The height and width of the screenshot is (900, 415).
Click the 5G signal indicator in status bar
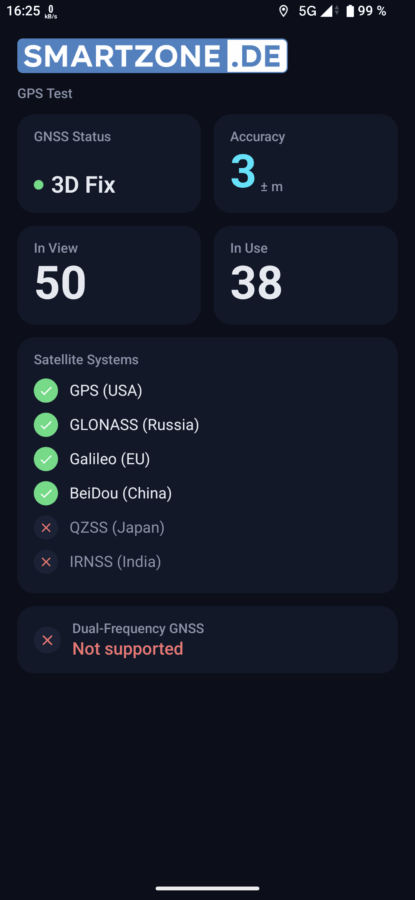point(308,11)
